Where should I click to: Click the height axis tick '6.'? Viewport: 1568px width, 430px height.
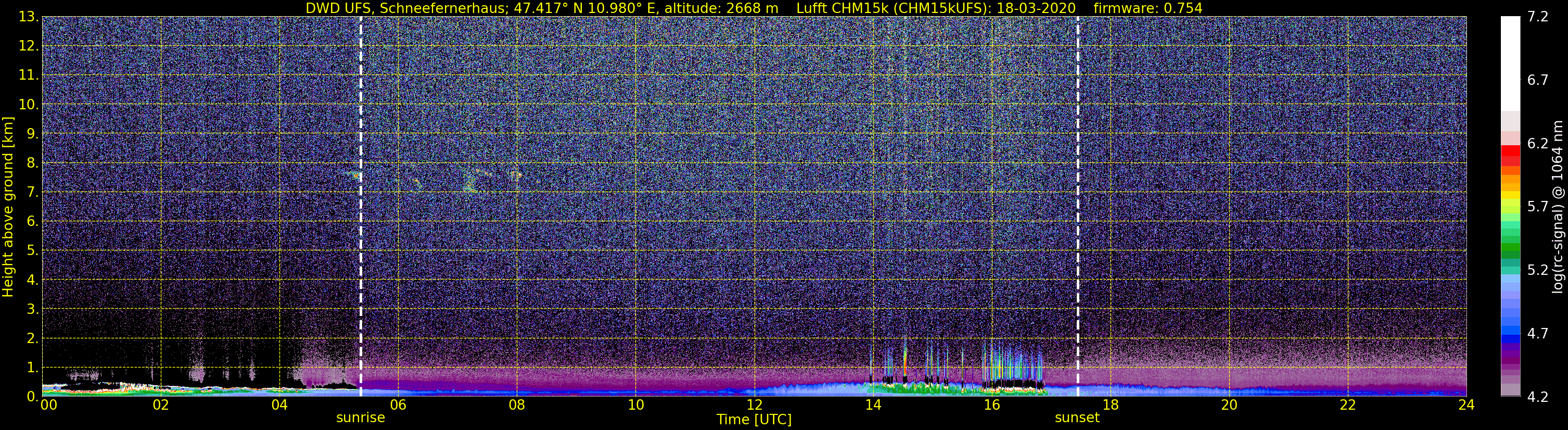(32, 222)
